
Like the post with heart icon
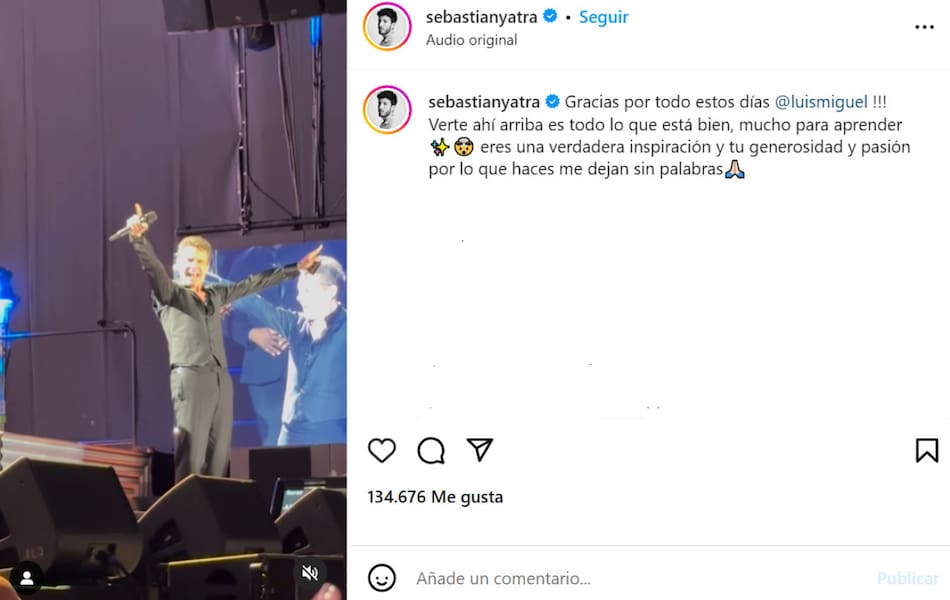click(382, 450)
